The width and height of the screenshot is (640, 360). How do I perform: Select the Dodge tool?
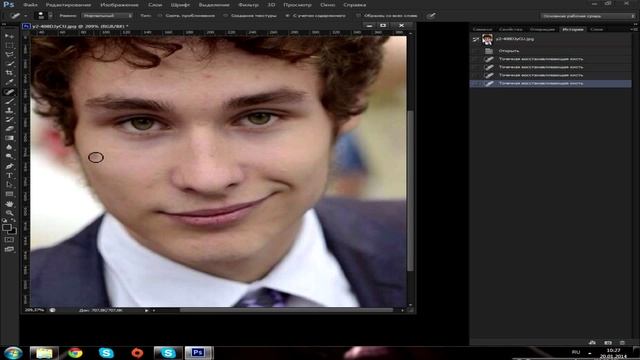coord(9,156)
